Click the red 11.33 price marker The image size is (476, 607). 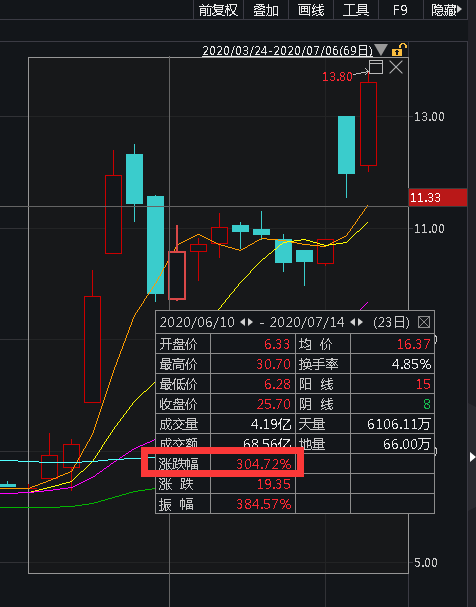[x=438, y=197]
